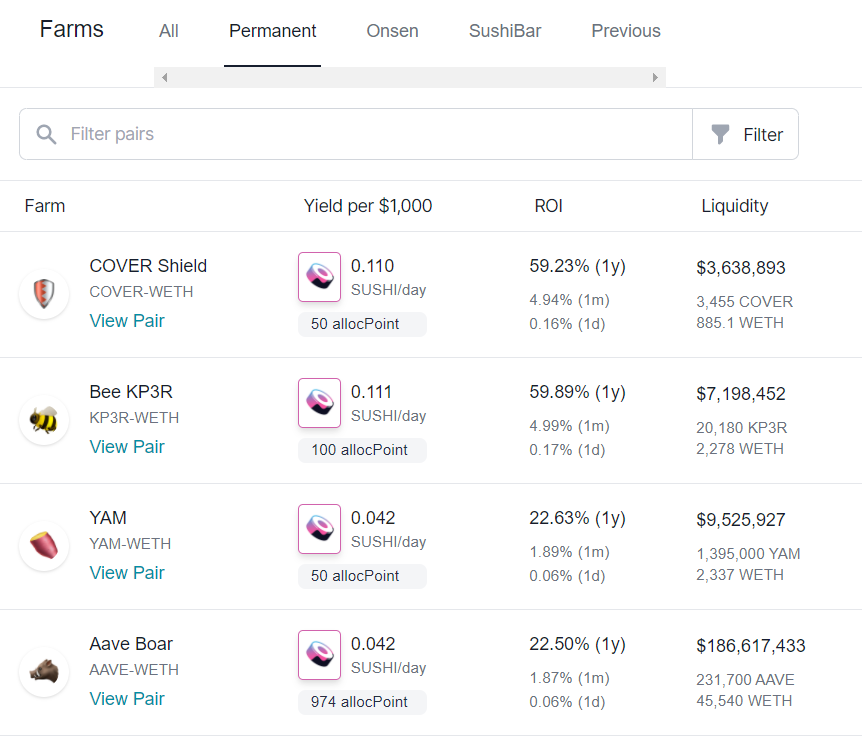View Pair for AAVE-WETH

pyautogui.click(x=127, y=699)
